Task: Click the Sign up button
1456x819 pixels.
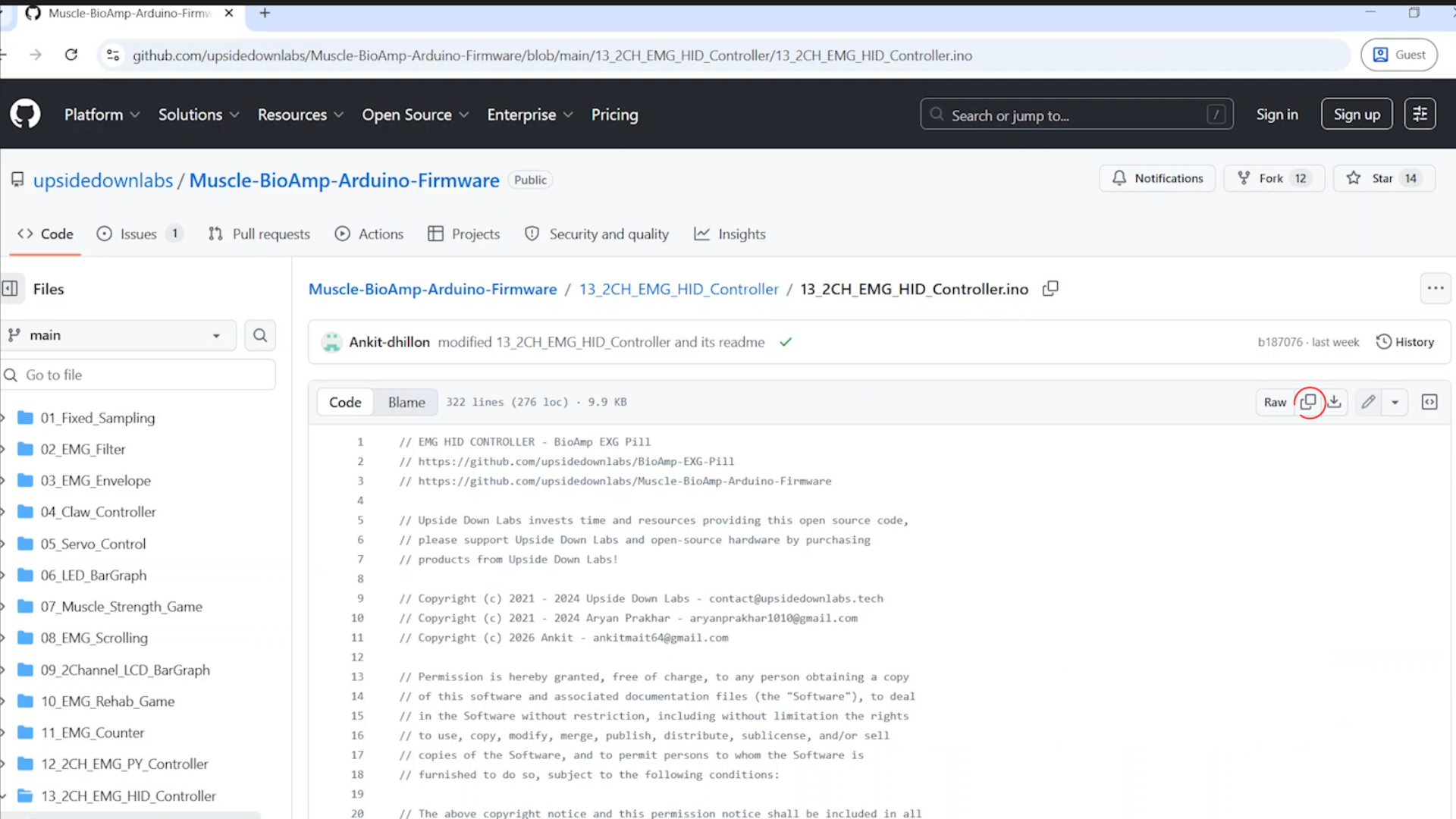Action: pyautogui.click(x=1357, y=115)
